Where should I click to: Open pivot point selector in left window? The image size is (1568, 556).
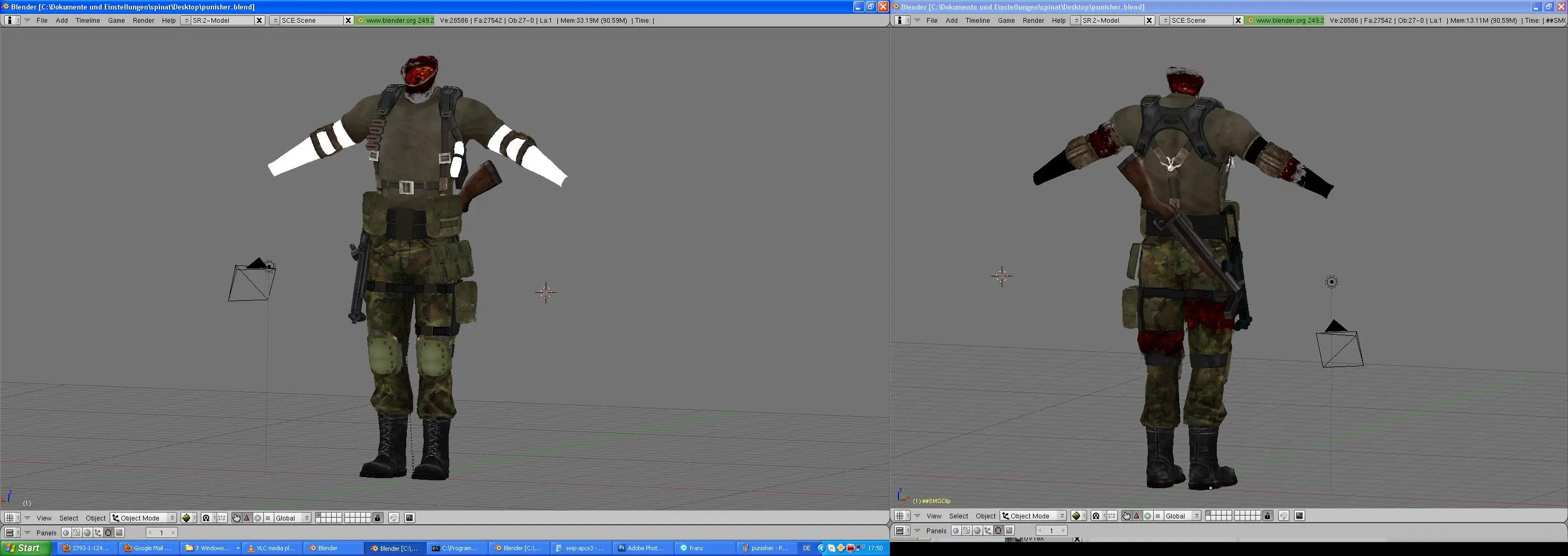pos(208,518)
